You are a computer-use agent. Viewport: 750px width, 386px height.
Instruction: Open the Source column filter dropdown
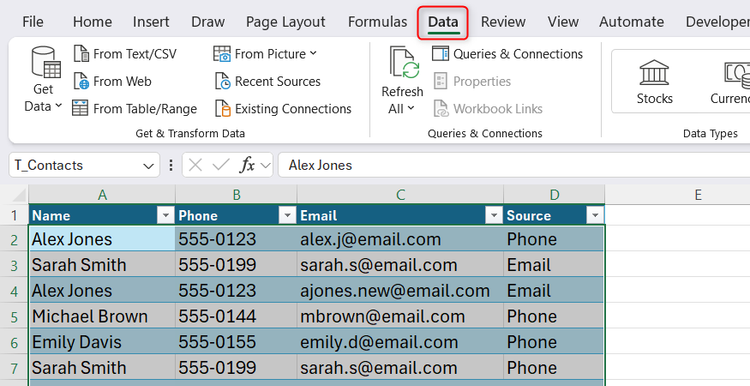595,216
